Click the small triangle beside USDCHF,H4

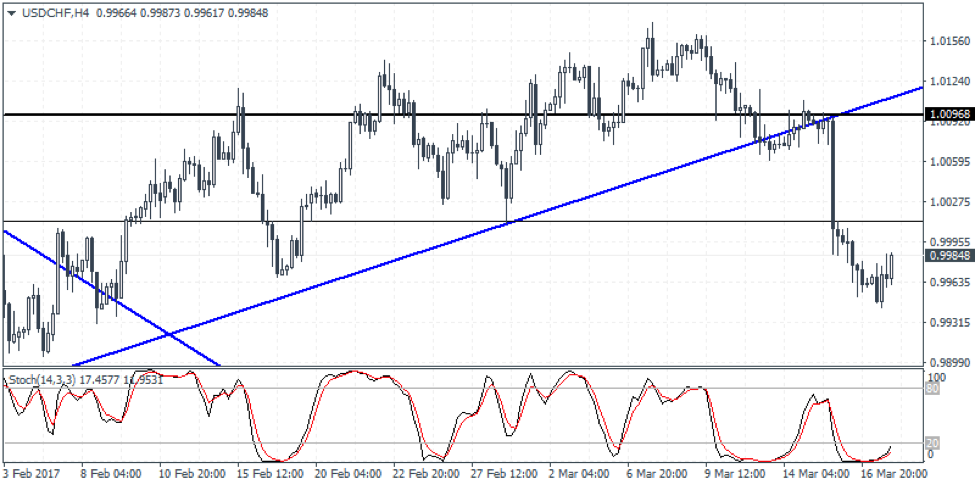11,11
